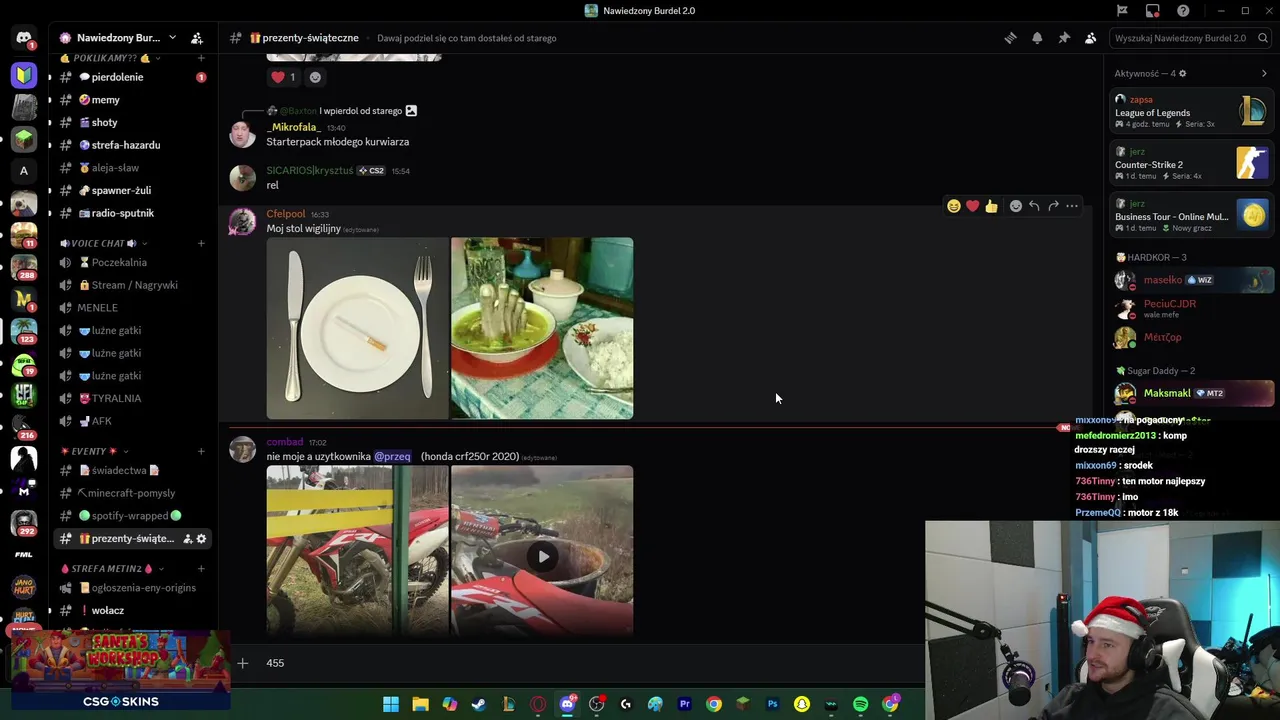Join the AFK voice channel
This screenshot has width=1280, height=720.
click(132, 421)
